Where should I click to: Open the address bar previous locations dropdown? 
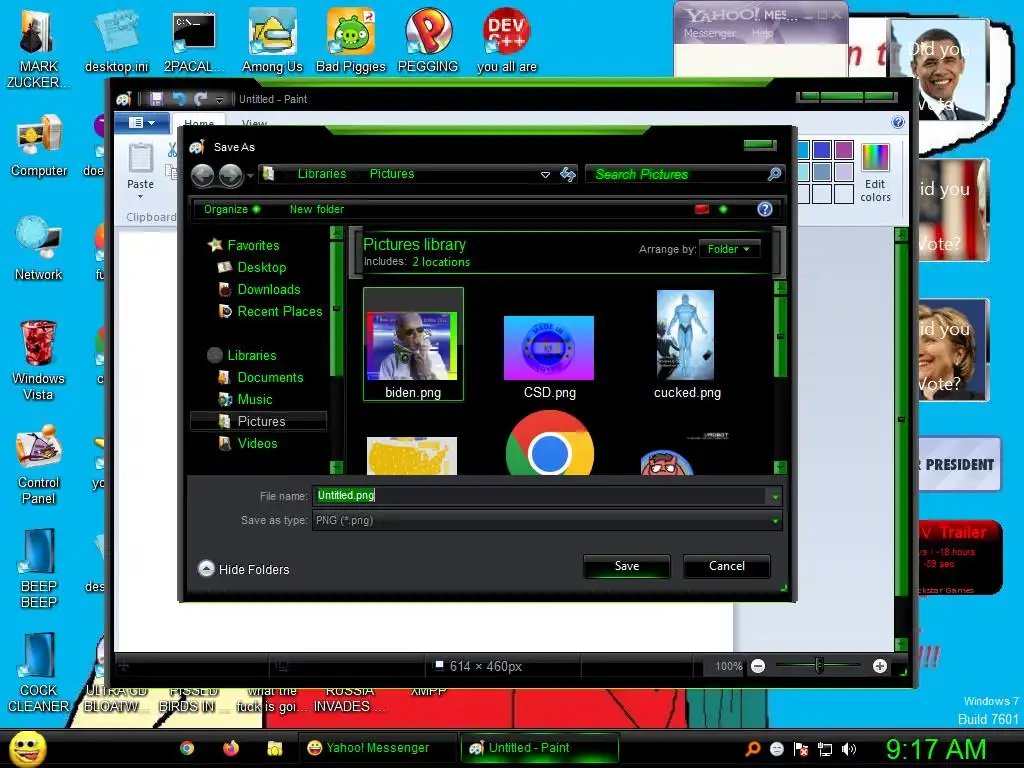545,174
